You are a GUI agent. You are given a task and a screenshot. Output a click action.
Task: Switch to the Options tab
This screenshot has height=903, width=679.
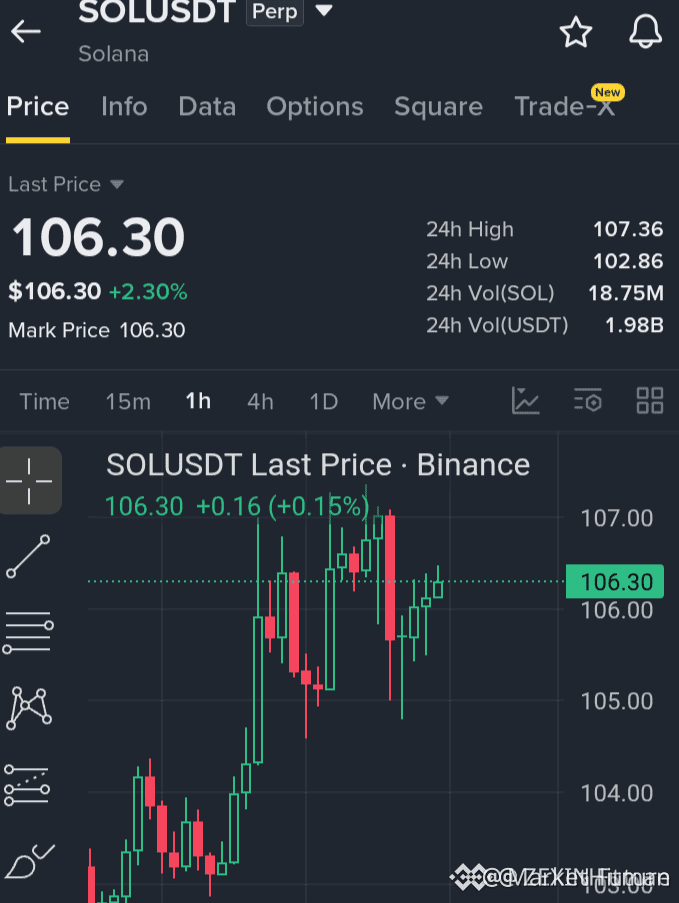[x=315, y=107]
